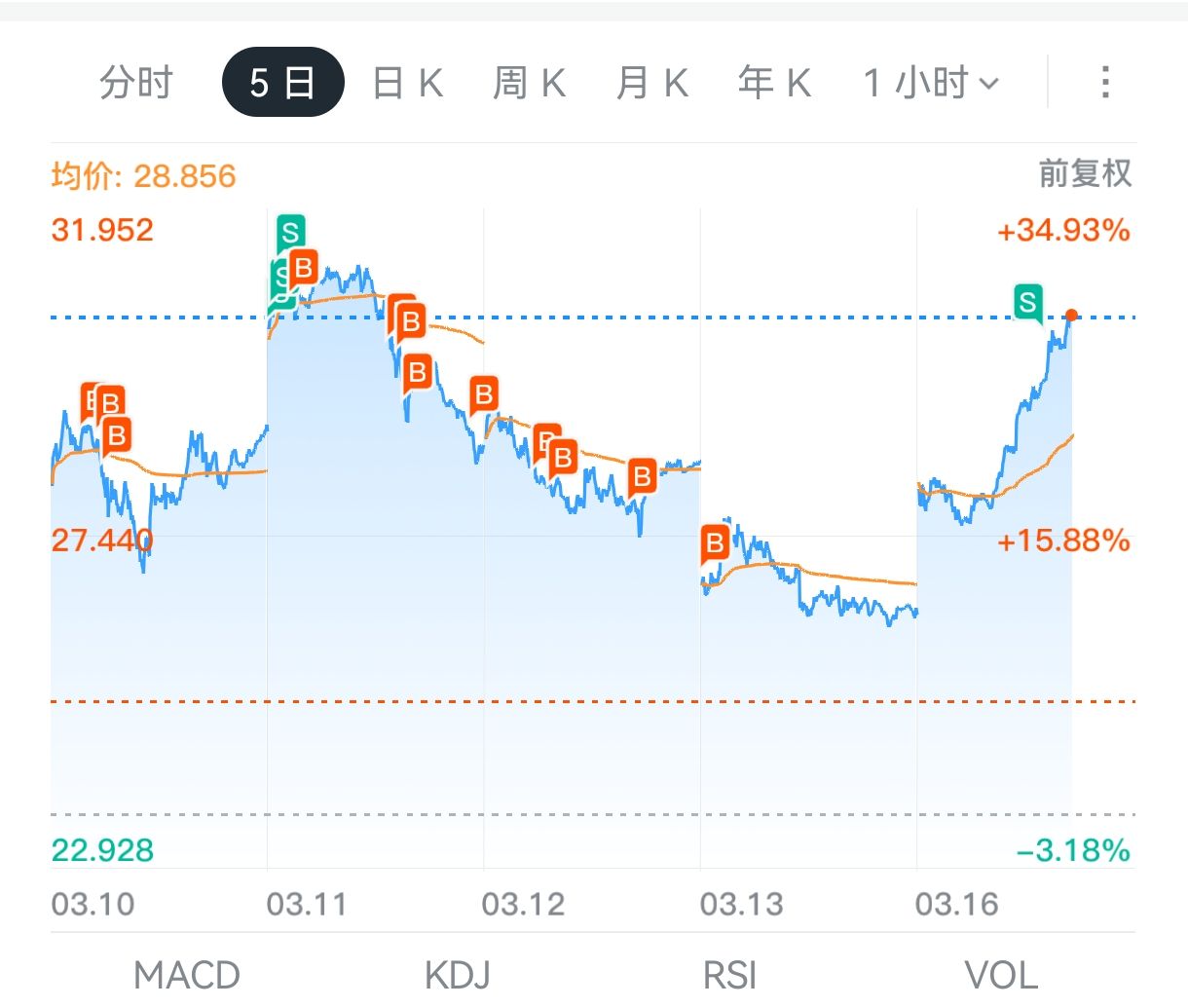Select the 日K daily candlestick tab
Image resolution: width=1188 pixels, height=1008 pixels.
pyautogui.click(x=408, y=83)
